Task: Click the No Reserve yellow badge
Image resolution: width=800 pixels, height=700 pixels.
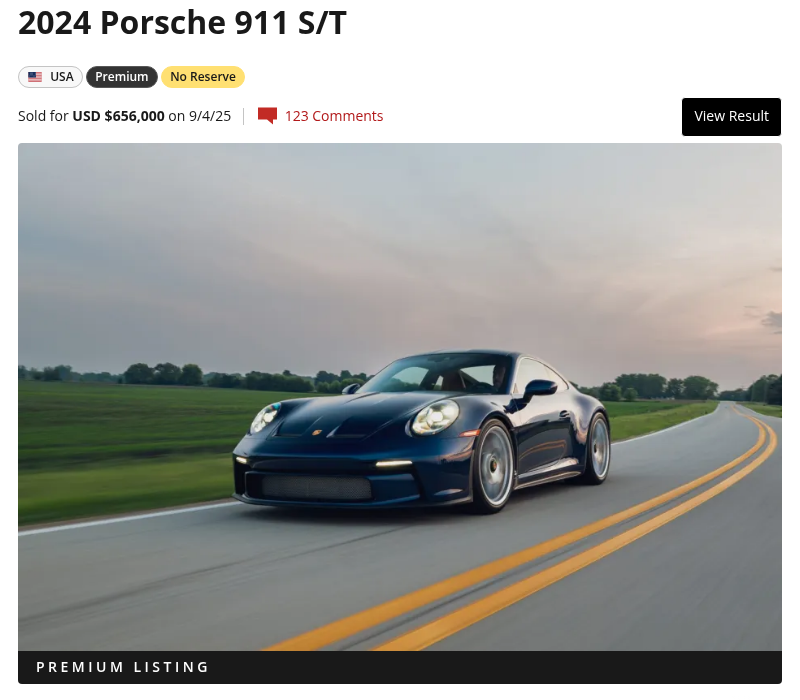Action: pyautogui.click(x=203, y=77)
